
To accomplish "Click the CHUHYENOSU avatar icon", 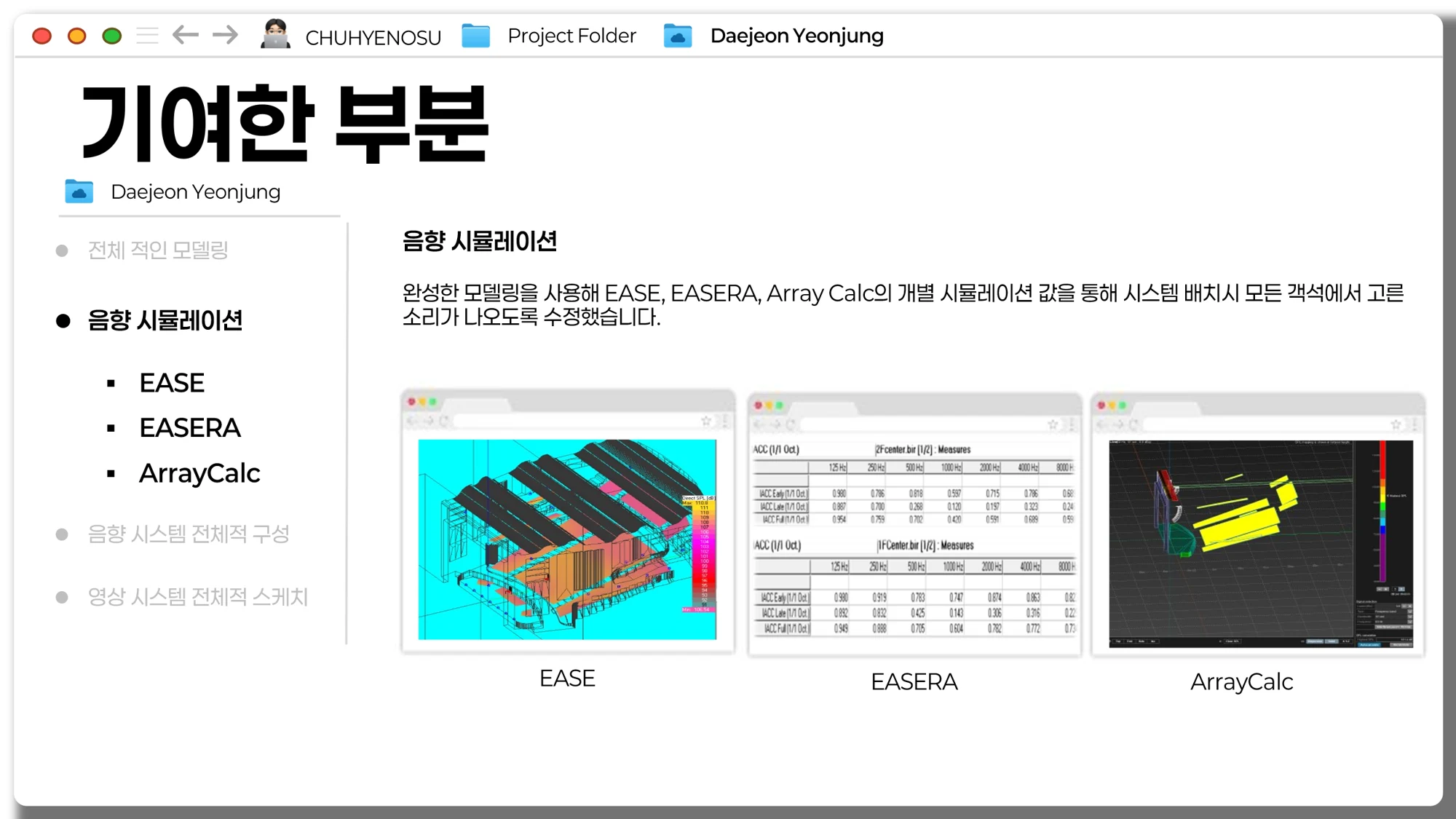I will click(275, 34).
